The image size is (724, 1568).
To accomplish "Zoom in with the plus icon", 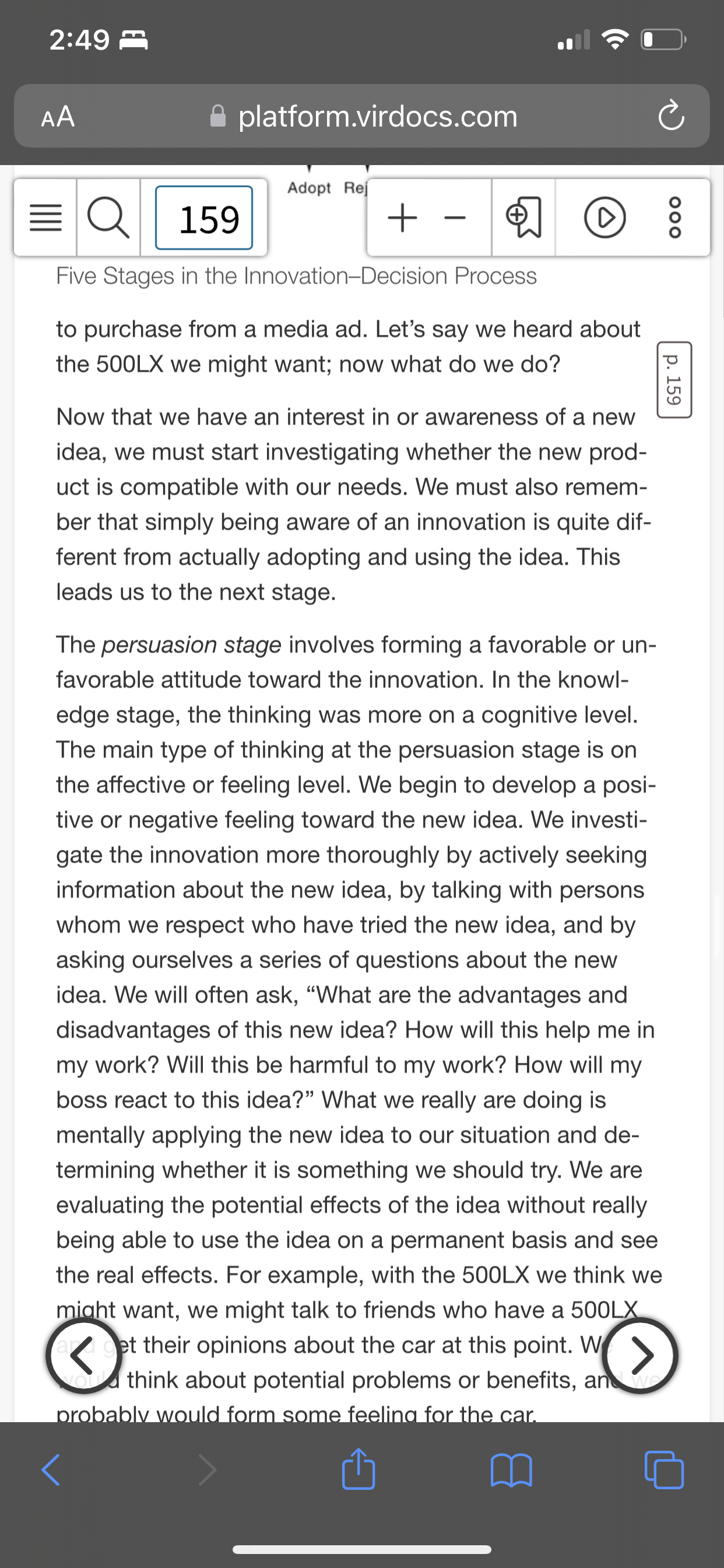I will pyautogui.click(x=402, y=218).
